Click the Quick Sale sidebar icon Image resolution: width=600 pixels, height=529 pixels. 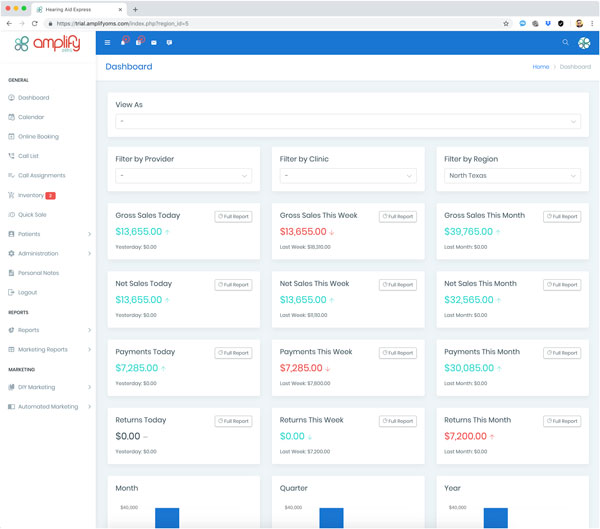coord(11,214)
